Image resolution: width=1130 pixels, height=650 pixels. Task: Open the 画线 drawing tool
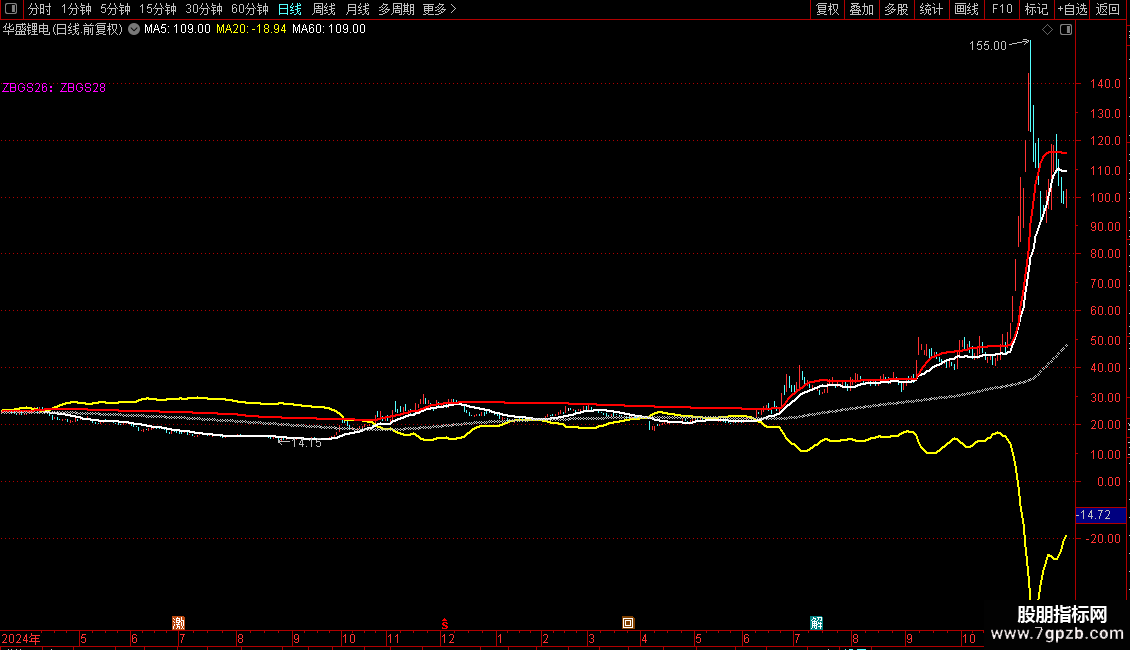click(966, 9)
